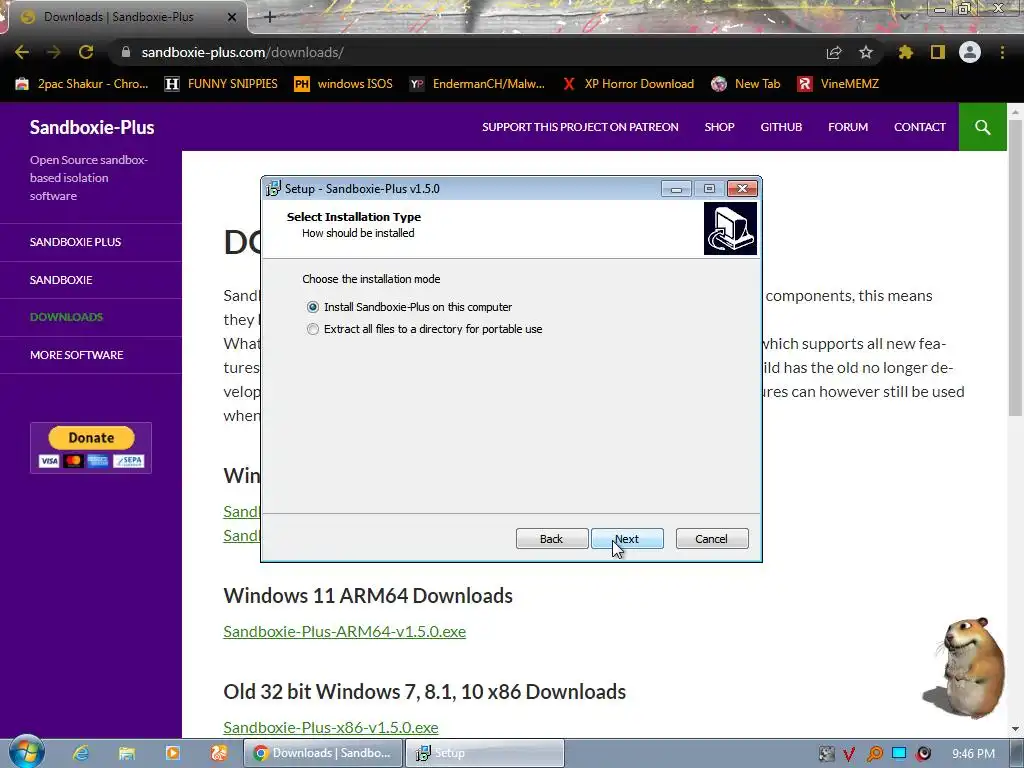The height and width of the screenshot is (768, 1024).
Task: Click the green website search icon
Action: 982,127
